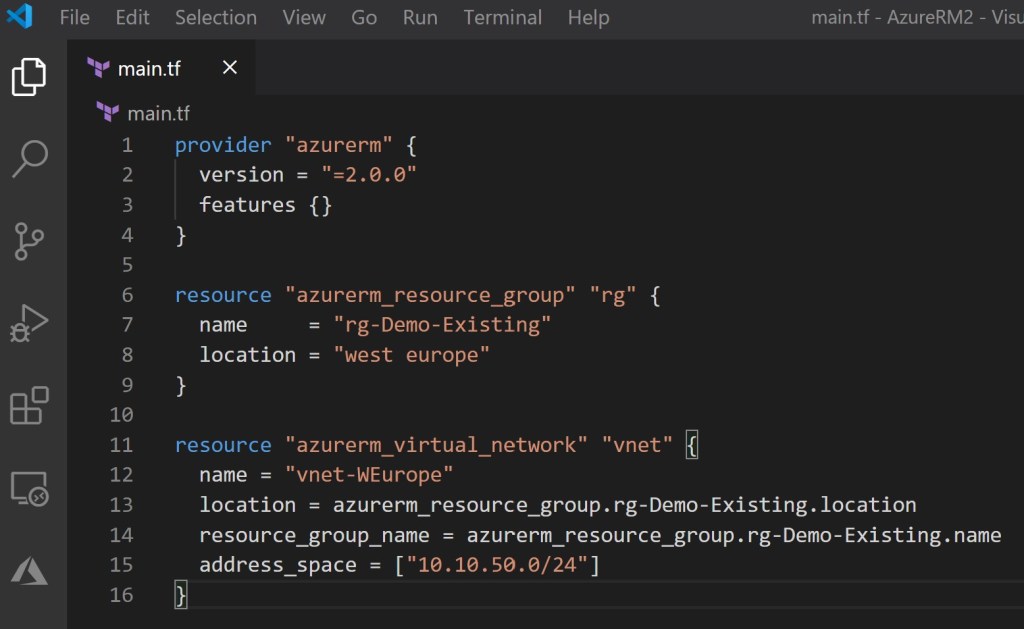Open the Run menu
1024x629 pixels.
420,18
